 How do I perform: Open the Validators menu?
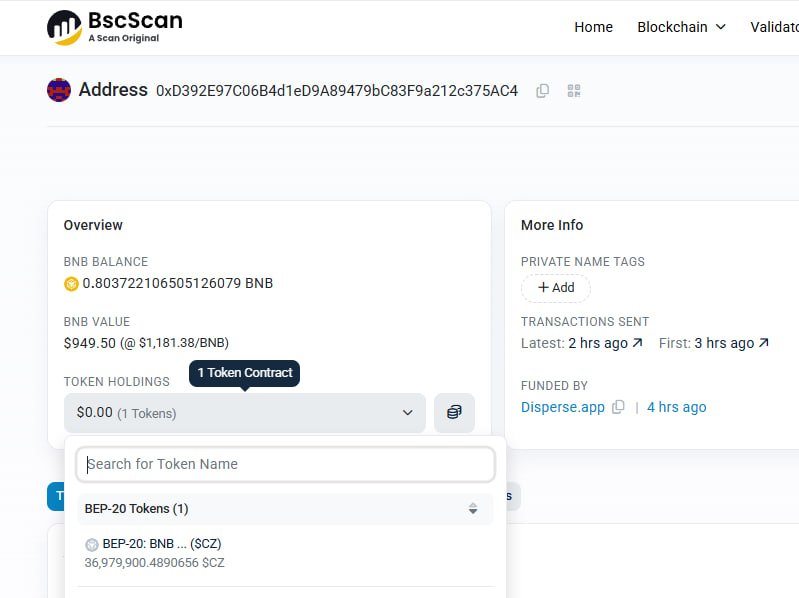(774, 27)
